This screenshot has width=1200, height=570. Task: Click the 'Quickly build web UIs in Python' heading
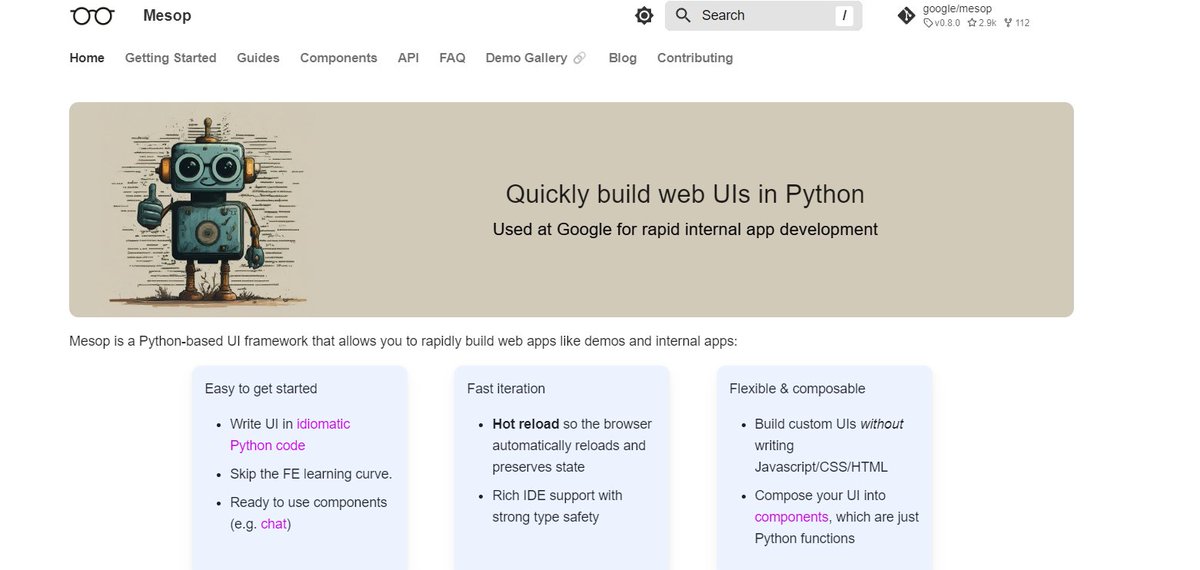(685, 194)
